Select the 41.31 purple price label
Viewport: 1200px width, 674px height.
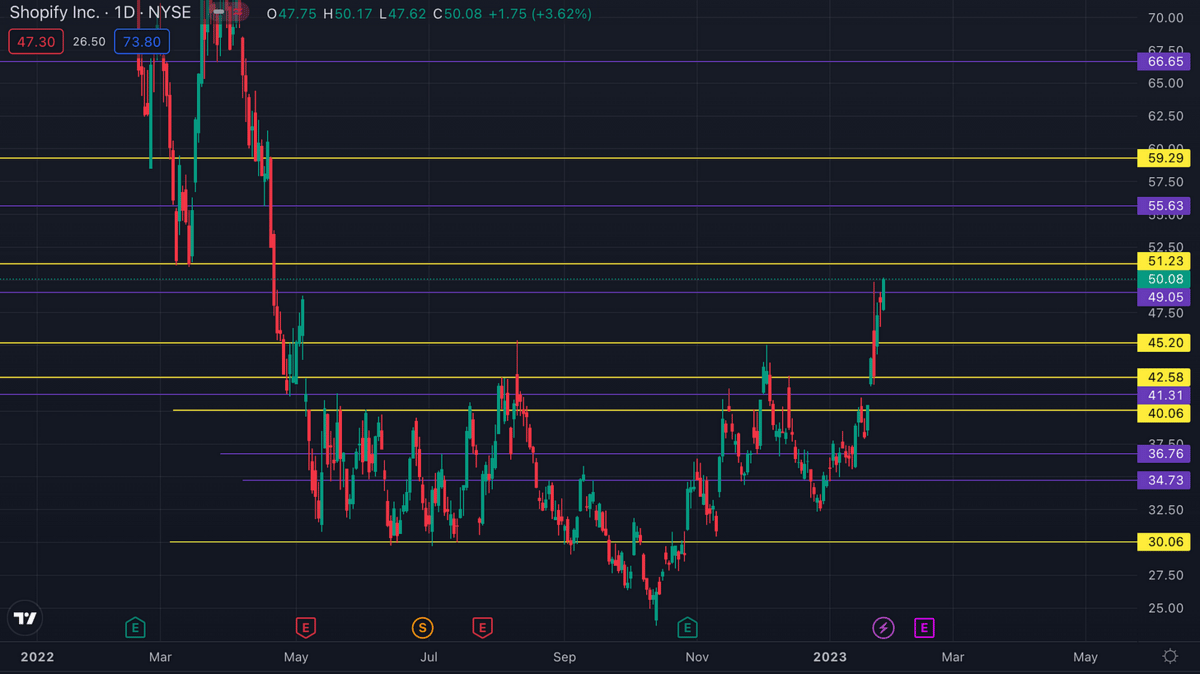(x=1165, y=394)
